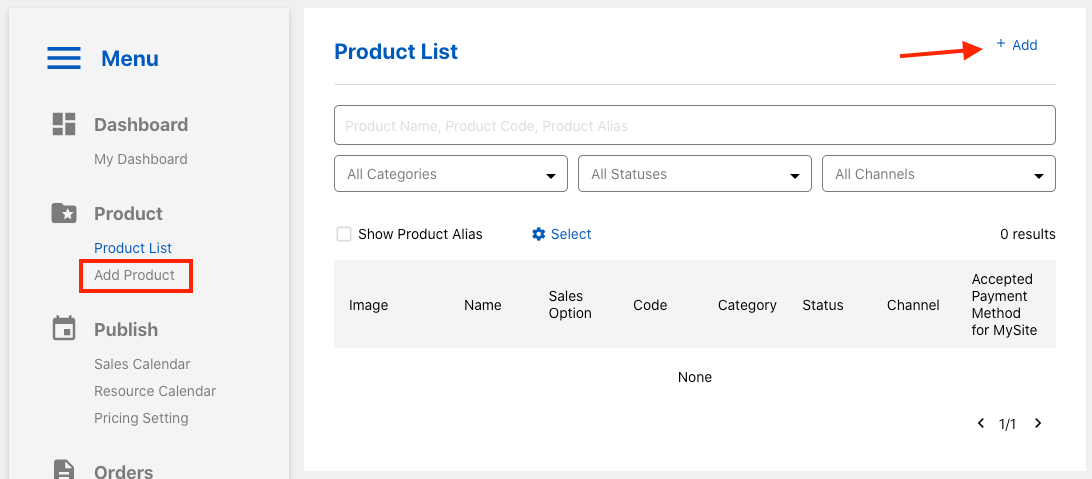This screenshot has height=479, width=1092.
Task: Open My Dashboard link
Action: pos(141,159)
